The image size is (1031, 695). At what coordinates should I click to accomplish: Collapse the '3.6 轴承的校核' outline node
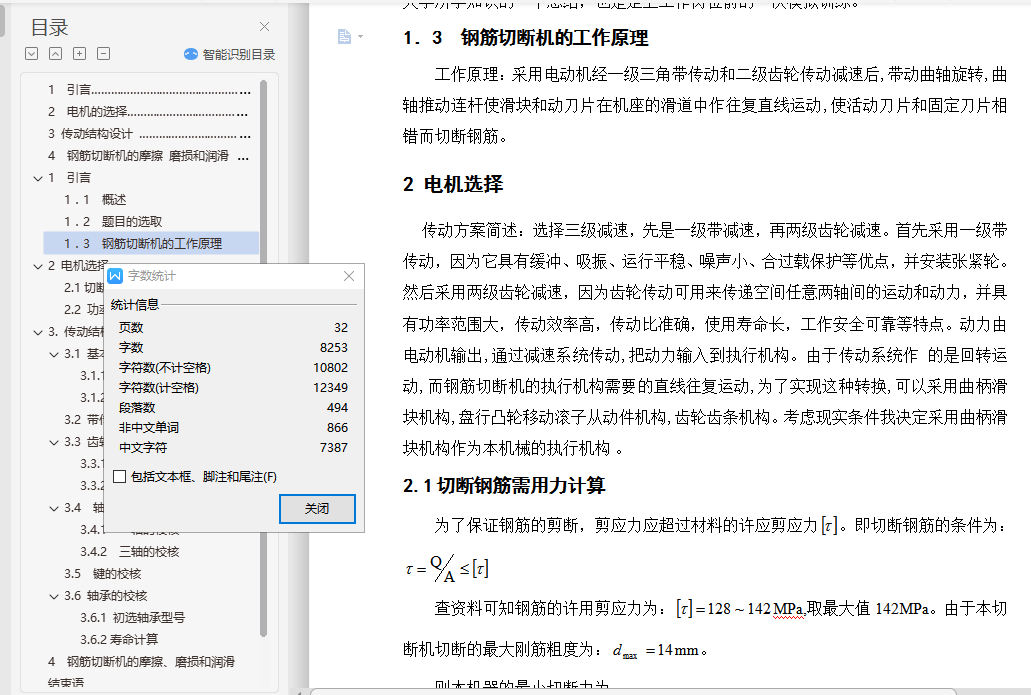tap(55, 596)
